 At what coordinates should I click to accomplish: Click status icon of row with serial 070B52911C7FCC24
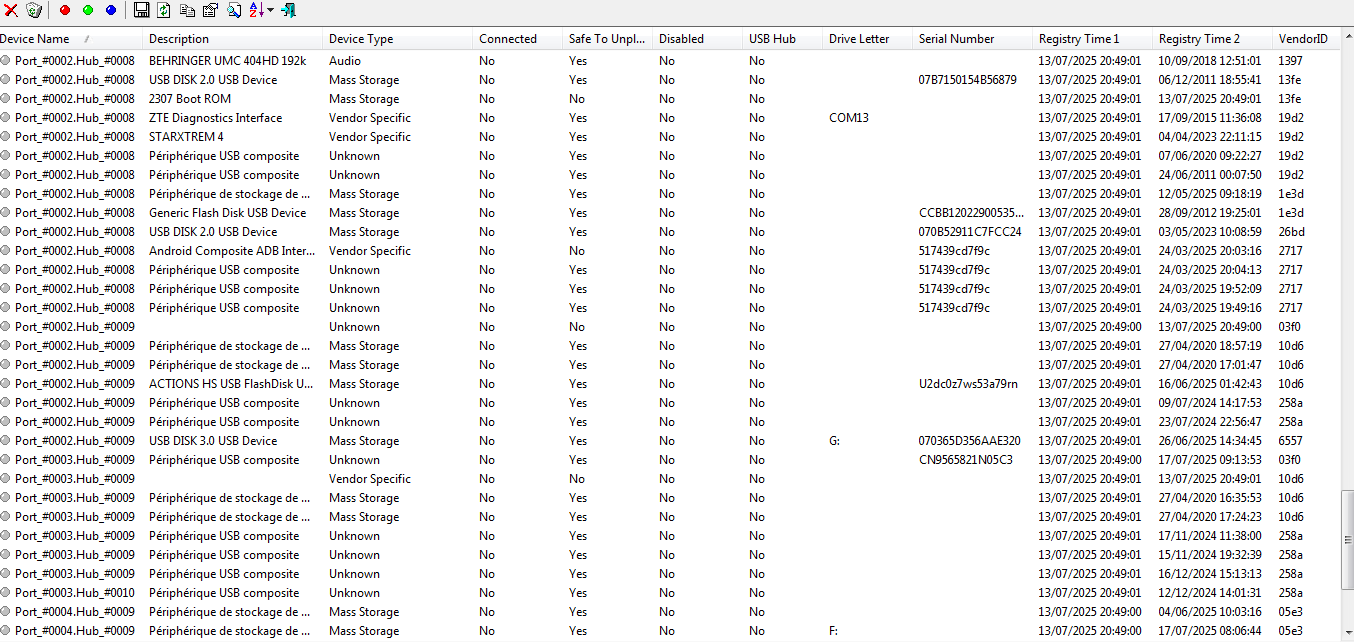pyautogui.click(x=6, y=231)
